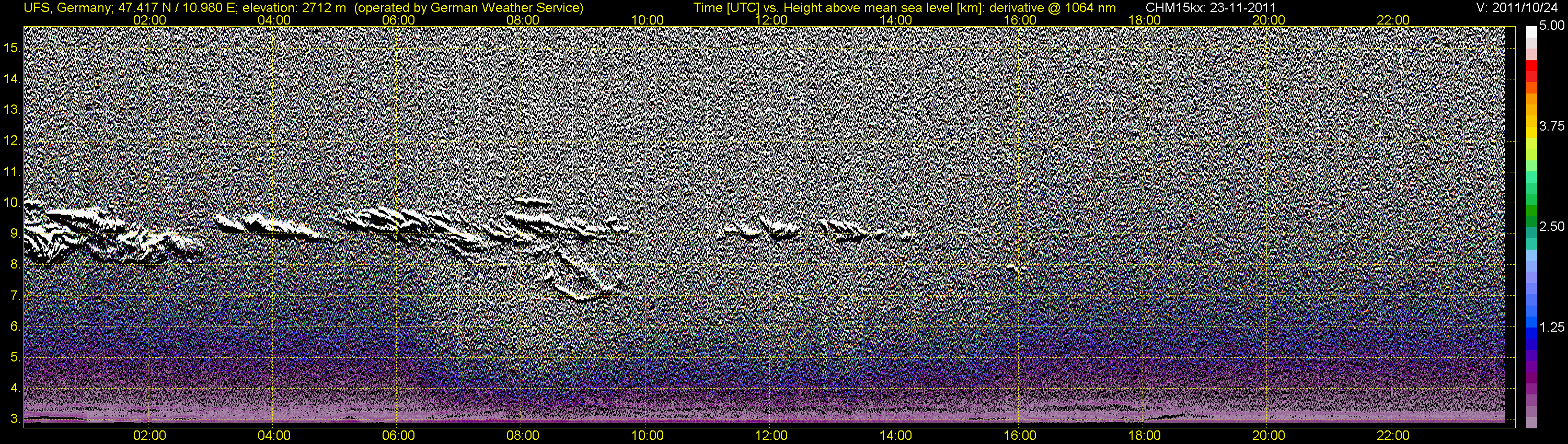Click the 10:00 tick on the top time axis
This screenshot has height=444, width=1568.
(x=647, y=20)
